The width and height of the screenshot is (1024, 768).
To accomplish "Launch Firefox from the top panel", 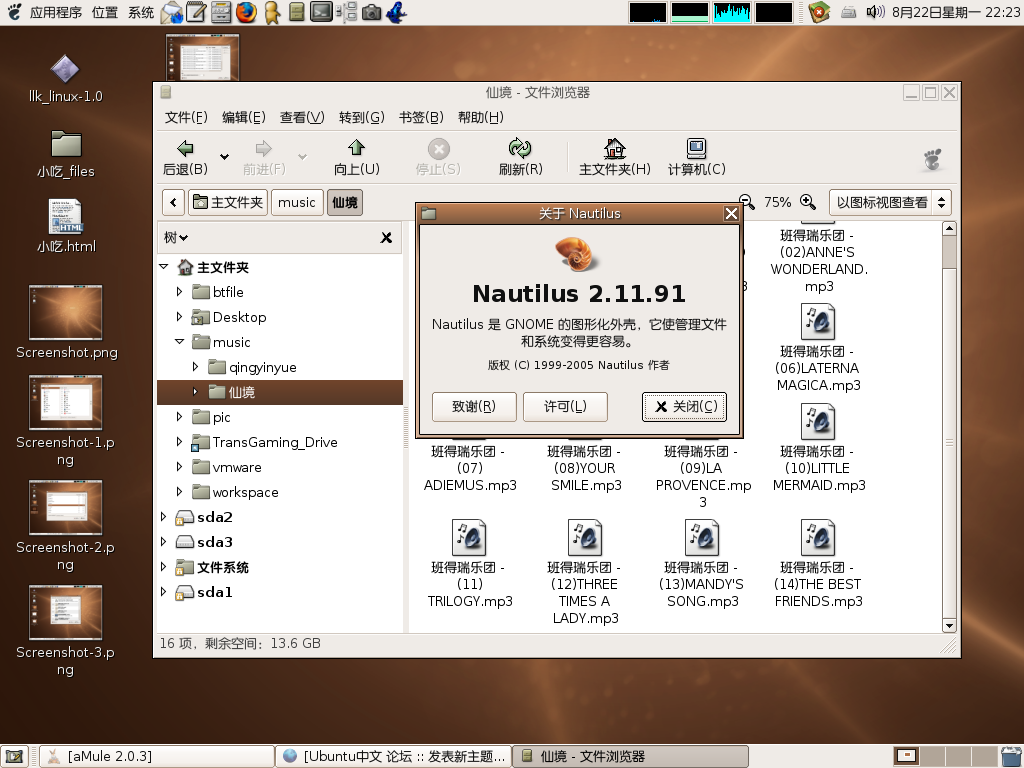I will tap(246, 12).
